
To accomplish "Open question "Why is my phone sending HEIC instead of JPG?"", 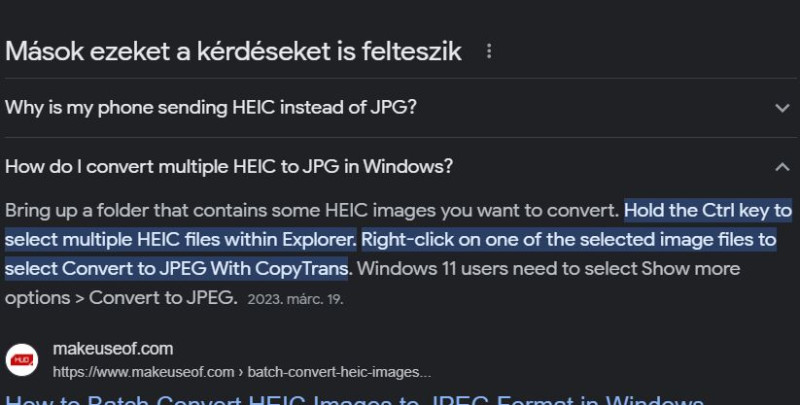I will pyautogui.click(x=211, y=108).
